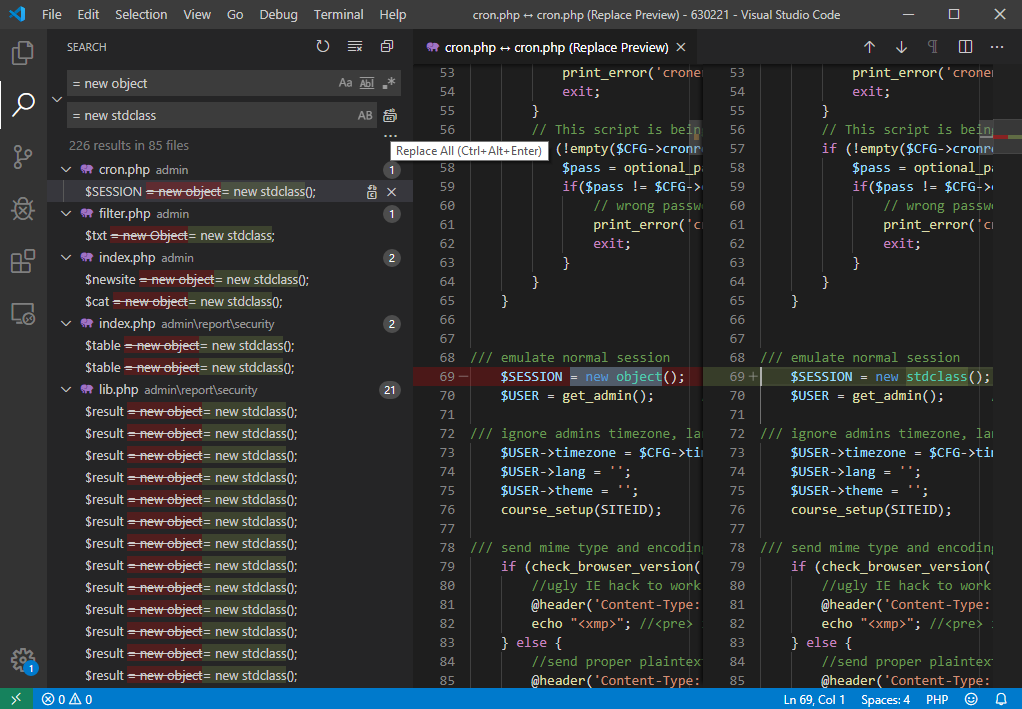Open the Source Control view
This screenshot has width=1022, height=709.
pos(23,156)
